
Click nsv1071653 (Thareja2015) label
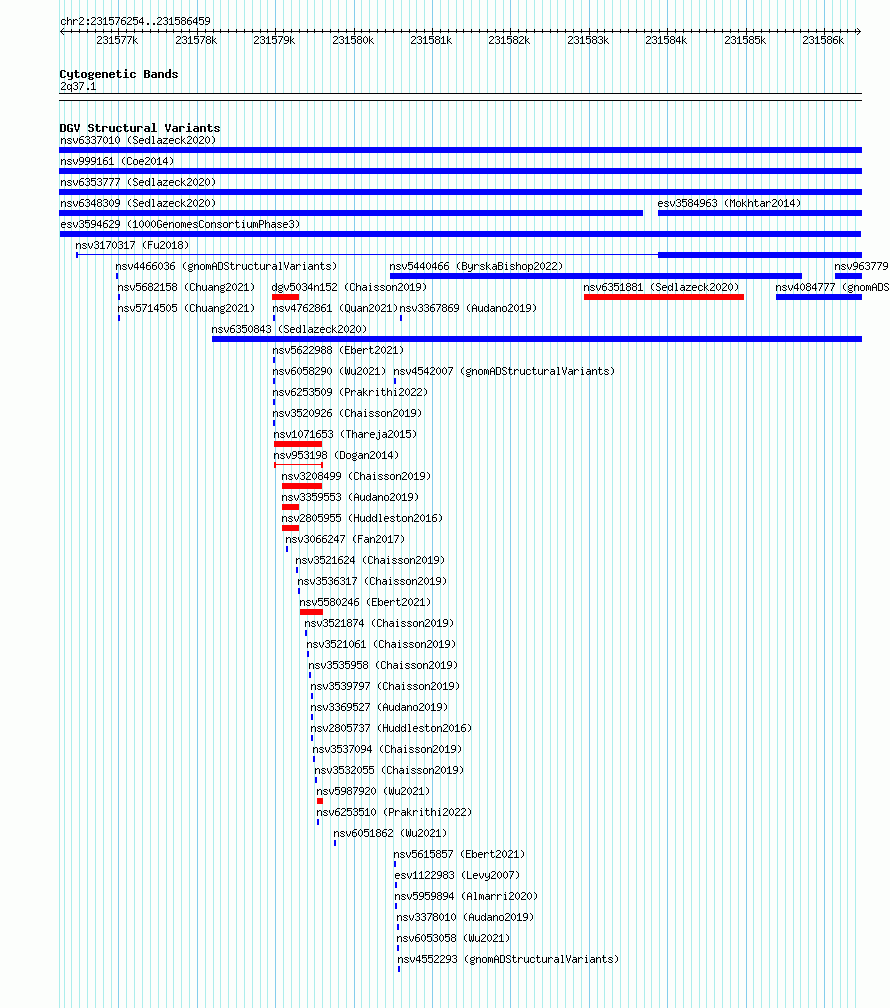tap(345, 435)
